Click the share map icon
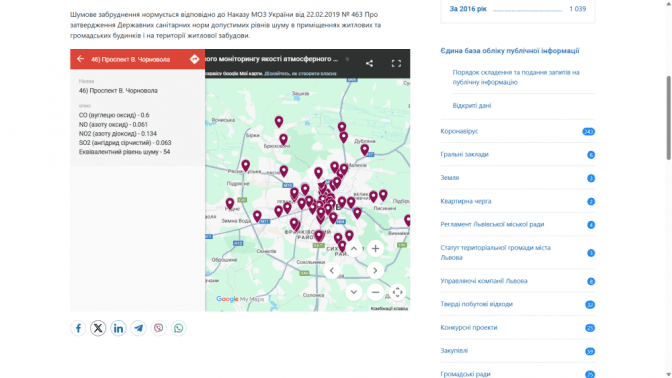 click(x=369, y=63)
